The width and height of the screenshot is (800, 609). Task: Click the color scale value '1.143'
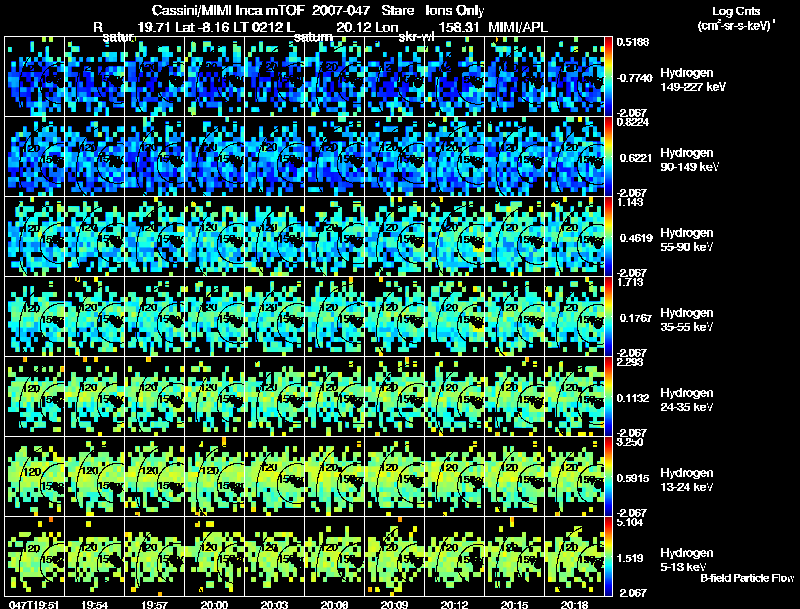click(x=630, y=202)
